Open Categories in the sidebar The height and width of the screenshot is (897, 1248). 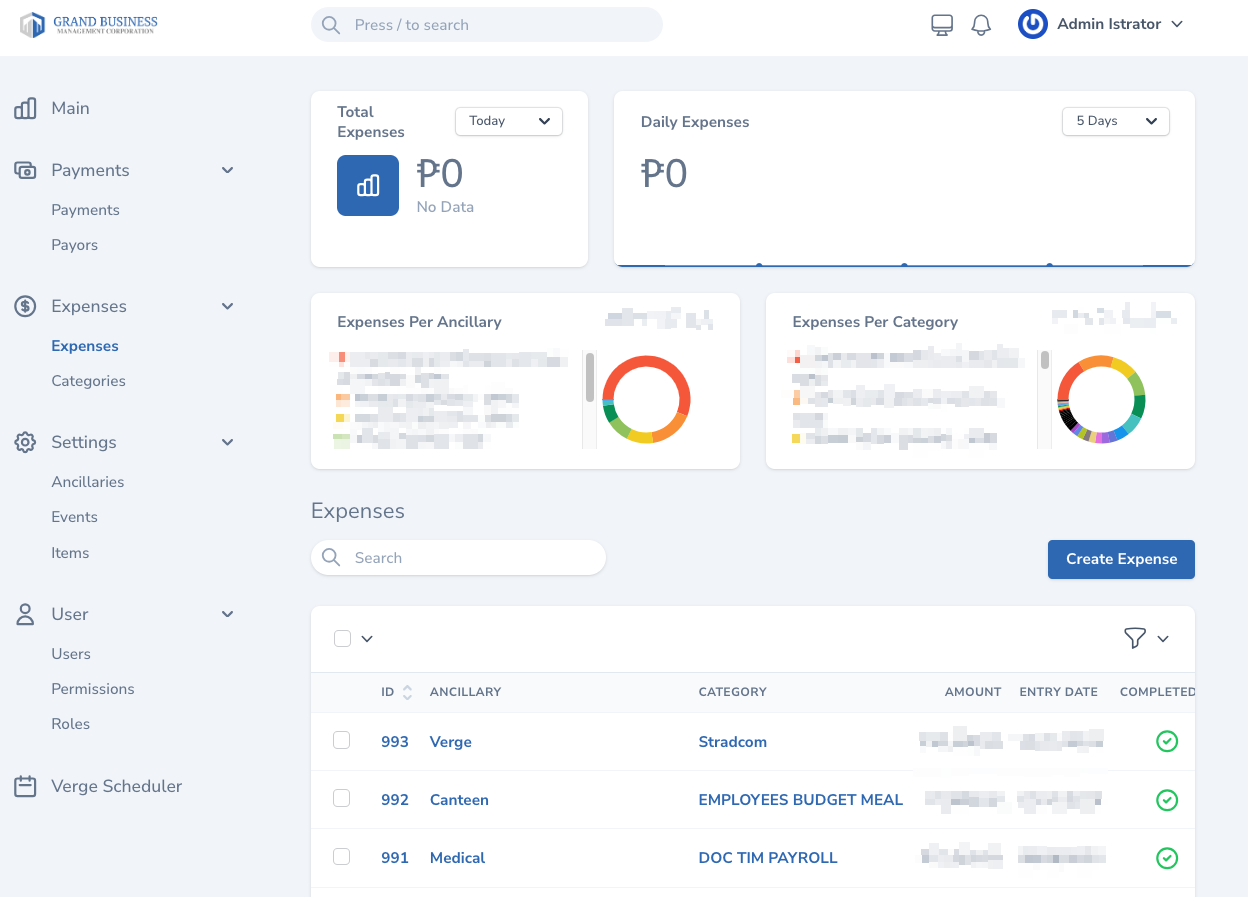88,381
